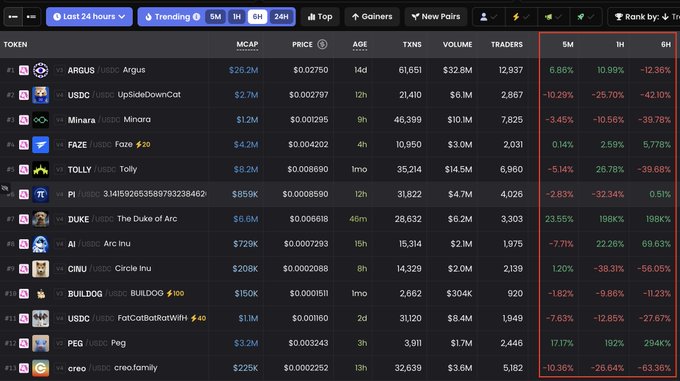Click the Trending info icon

point(196,17)
